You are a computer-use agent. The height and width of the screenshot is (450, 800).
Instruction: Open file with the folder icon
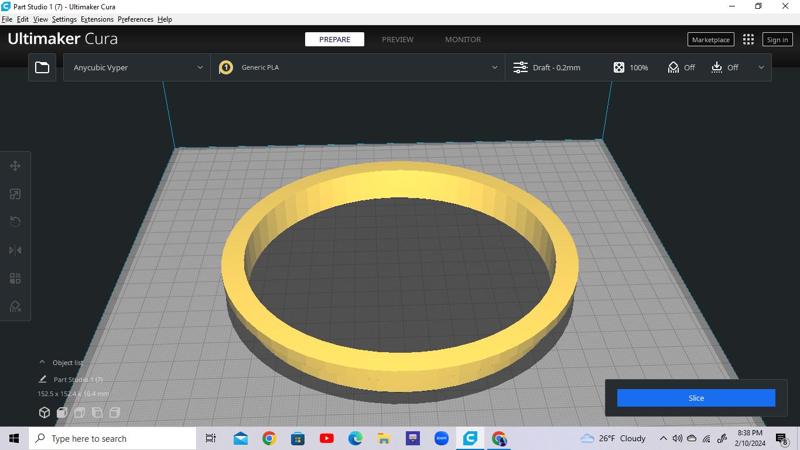point(42,67)
